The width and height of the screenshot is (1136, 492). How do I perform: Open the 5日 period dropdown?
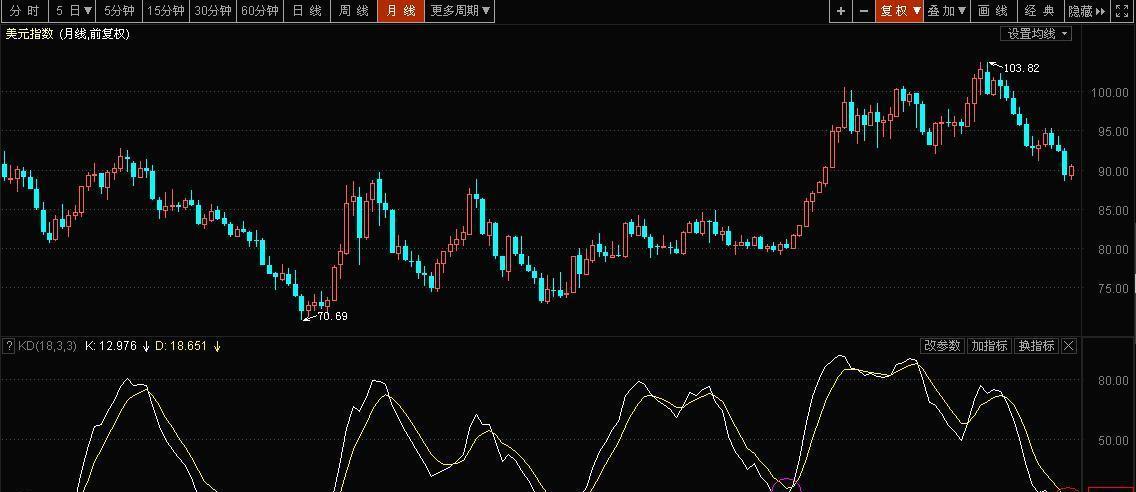pyautogui.click(x=73, y=11)
